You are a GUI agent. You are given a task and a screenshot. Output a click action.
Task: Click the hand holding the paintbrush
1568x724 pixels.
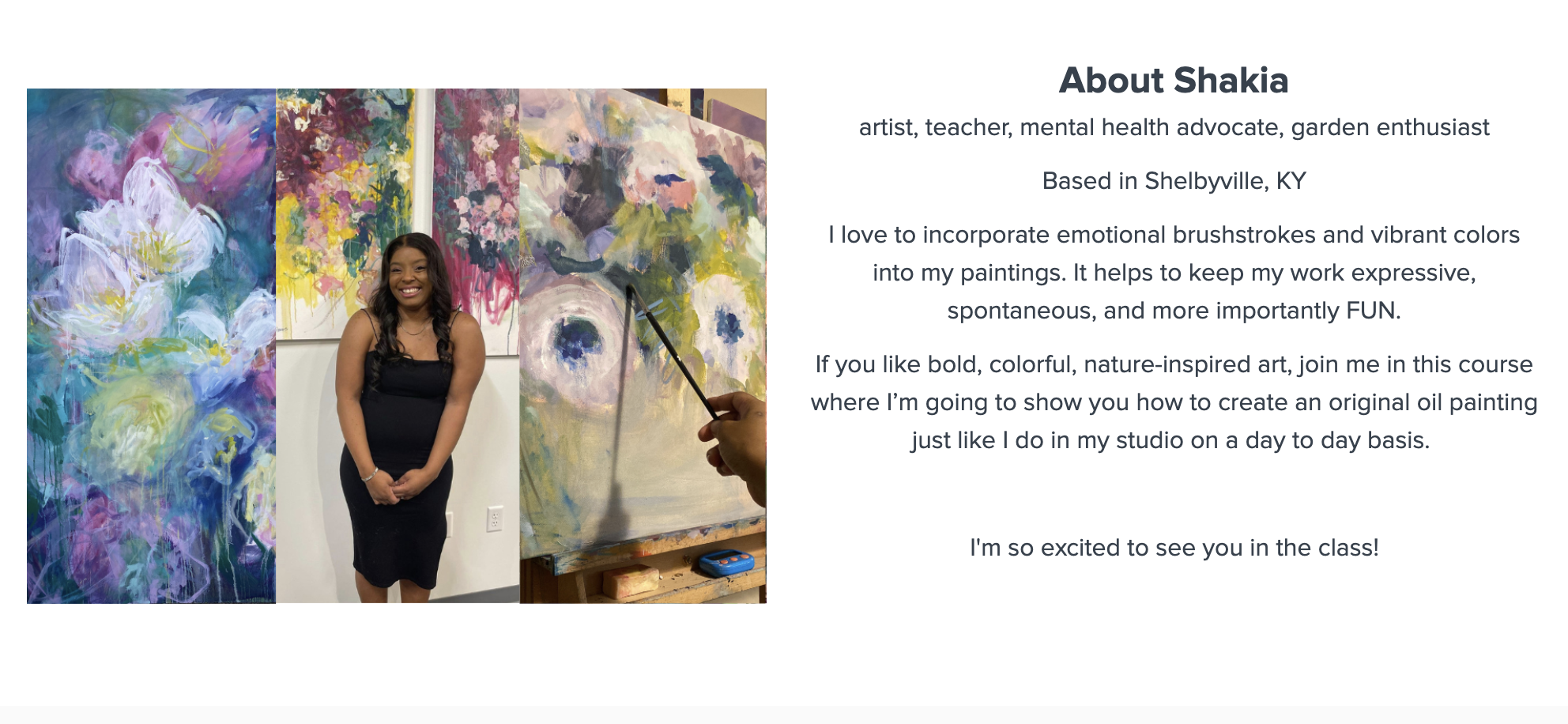click(740, 443)
